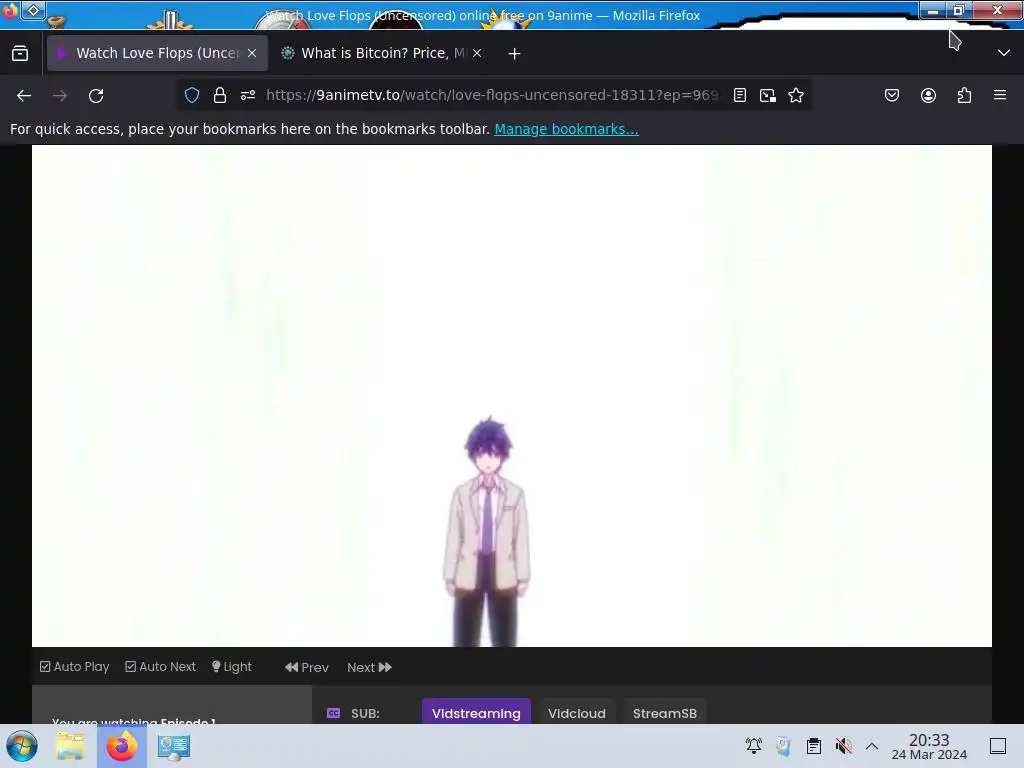This screenshot has height=768, width=1024.
Task: Open site permissions icon in address bar
Action: [248, 95]
